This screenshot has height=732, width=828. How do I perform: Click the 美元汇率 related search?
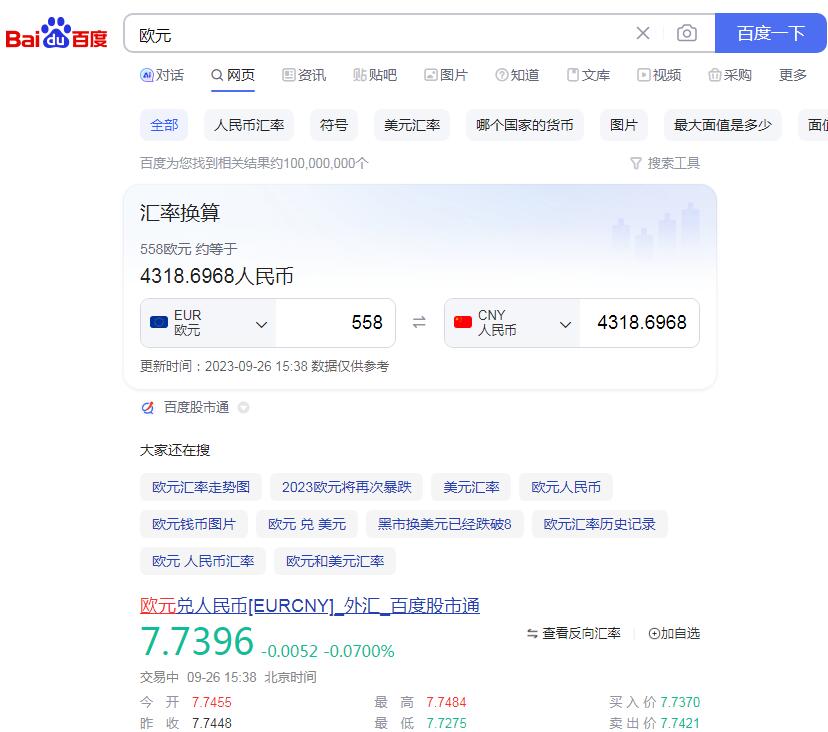coord(471,487)
